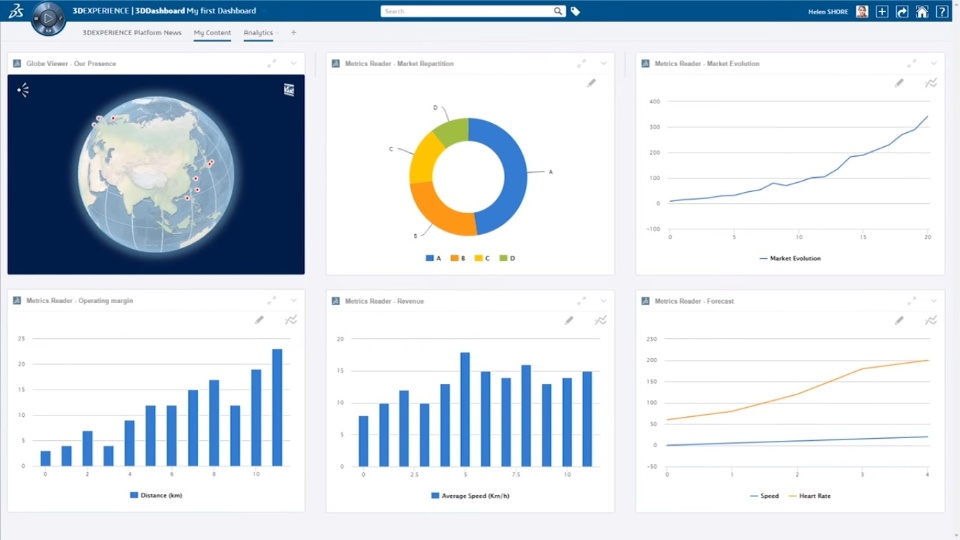Open the Revenue widget dropdown menu
Image resolution: width=960 pixels, height=540 pixels.
[604, 301]
